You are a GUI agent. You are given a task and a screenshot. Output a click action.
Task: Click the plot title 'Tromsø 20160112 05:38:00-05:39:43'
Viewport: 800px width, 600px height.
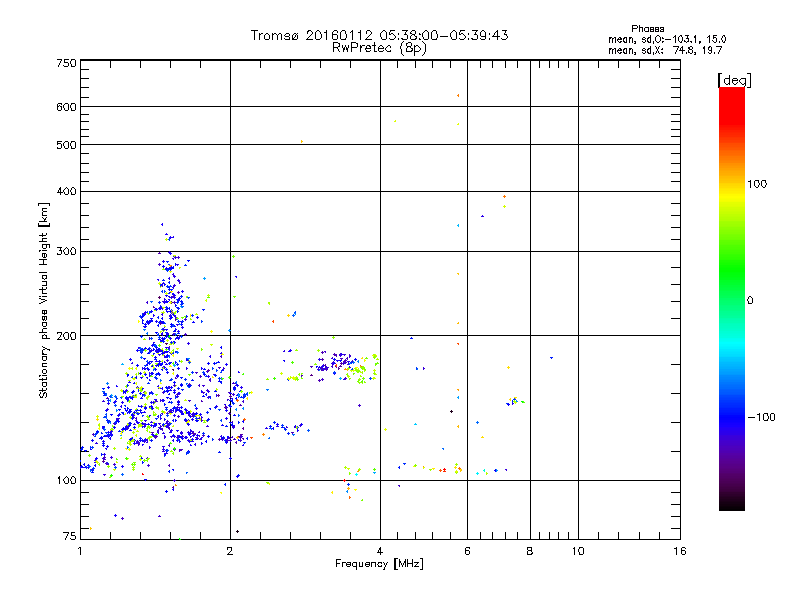(379, 35)
